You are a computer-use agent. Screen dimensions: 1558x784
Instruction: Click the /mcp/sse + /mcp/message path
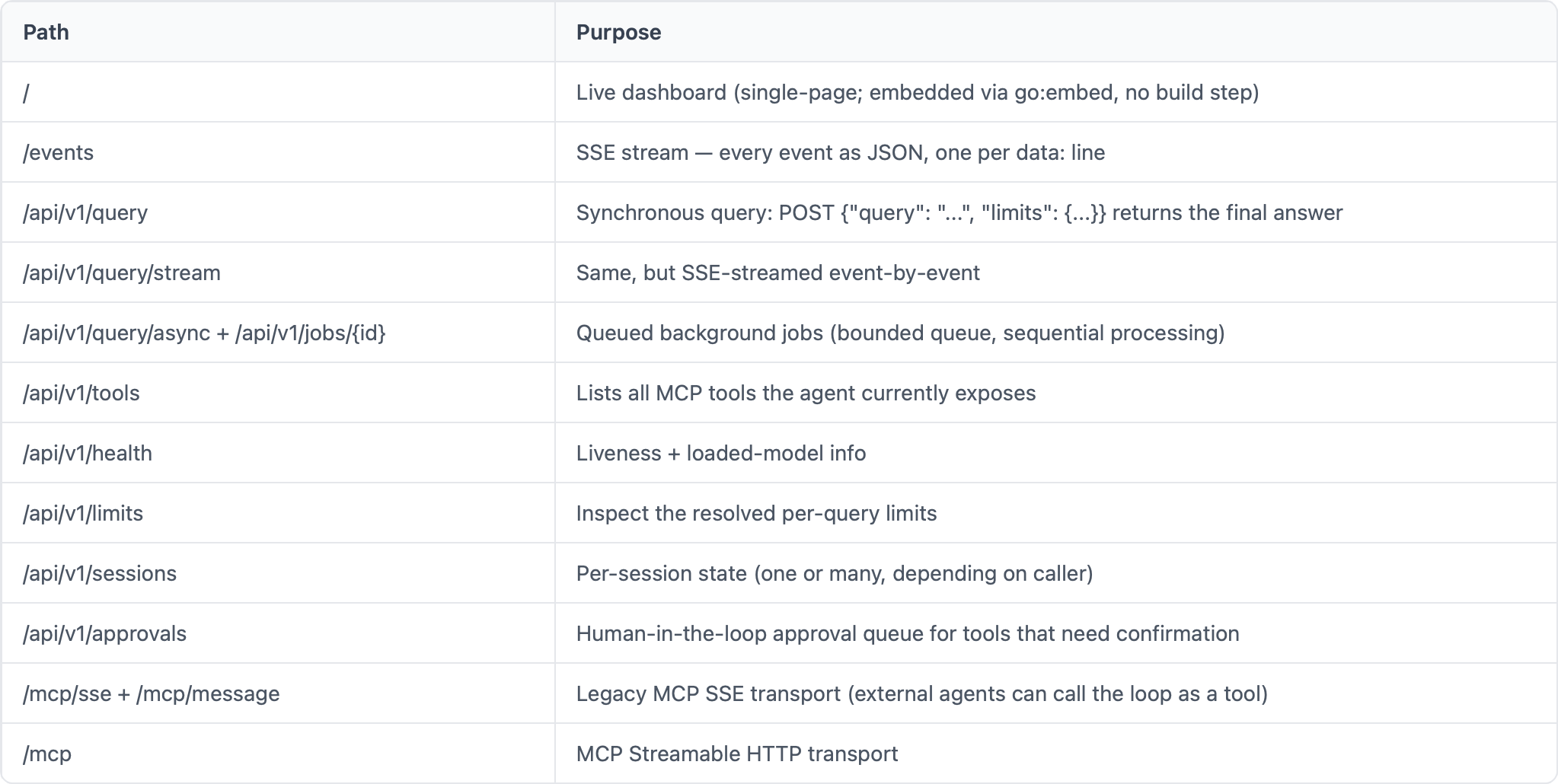coord(152,693)
